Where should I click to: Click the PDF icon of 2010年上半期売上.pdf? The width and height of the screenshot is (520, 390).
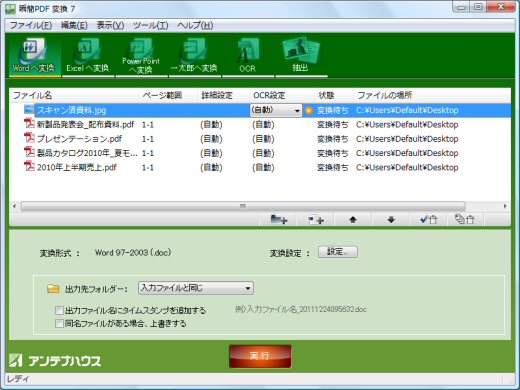click(29, 167)
